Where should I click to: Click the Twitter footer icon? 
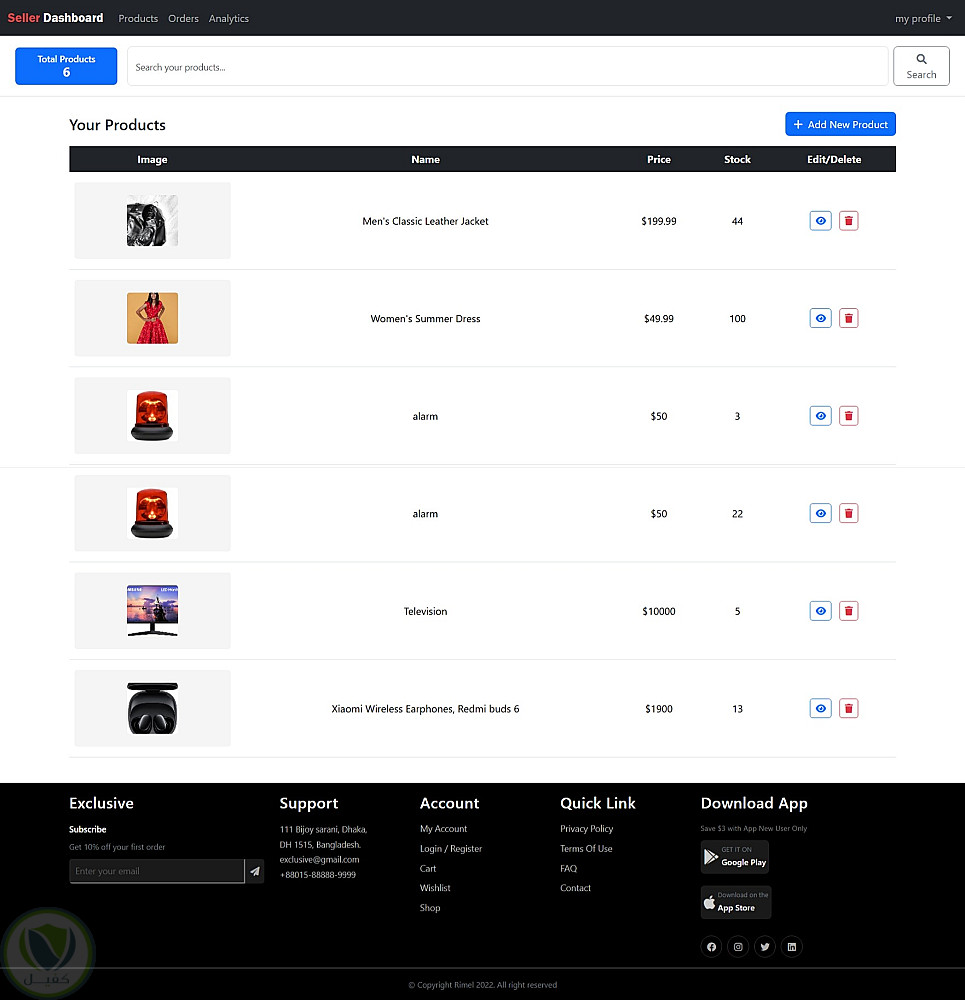pos(765,947)
